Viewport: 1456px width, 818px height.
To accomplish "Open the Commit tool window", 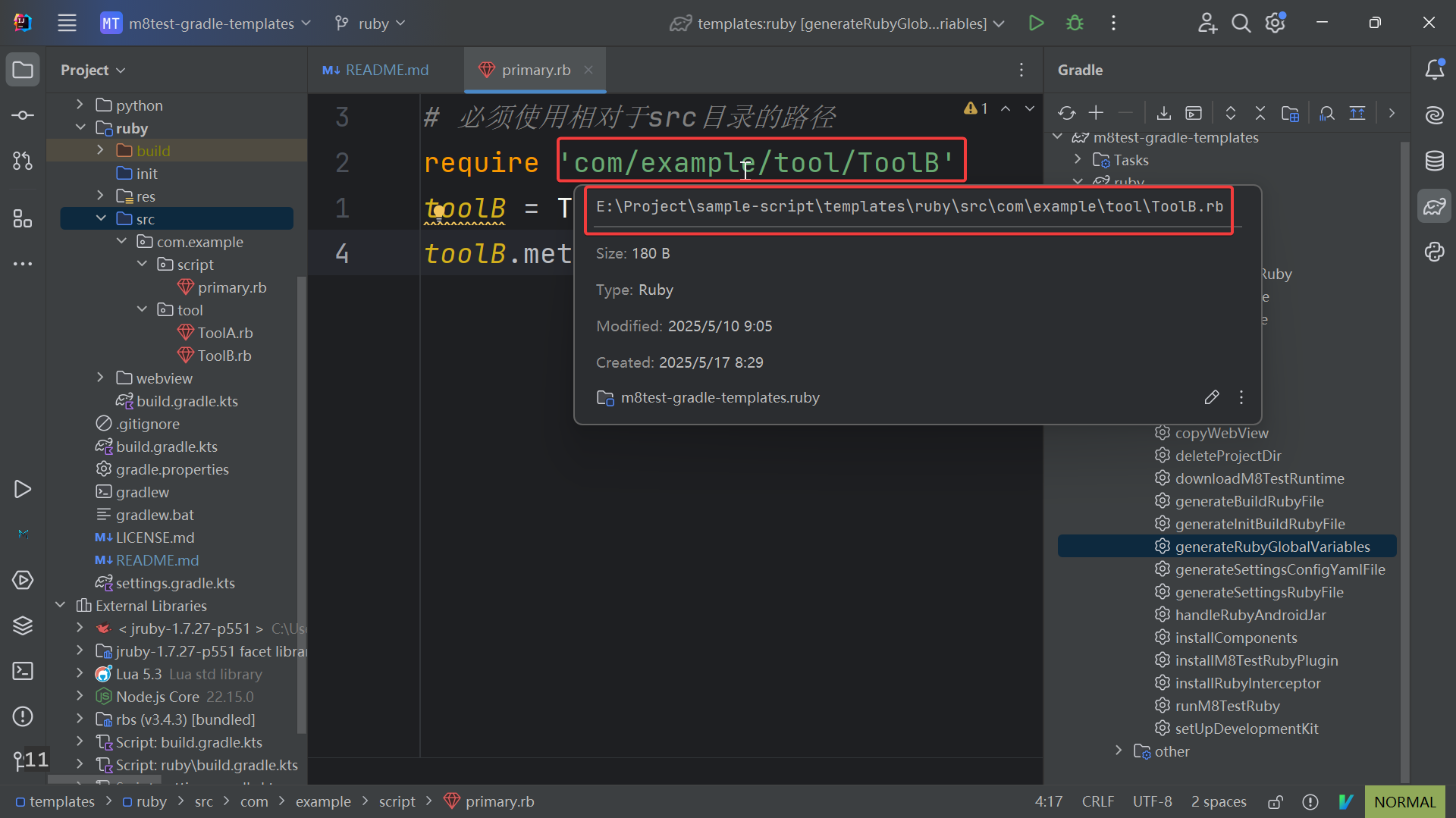I will point(23,115).
